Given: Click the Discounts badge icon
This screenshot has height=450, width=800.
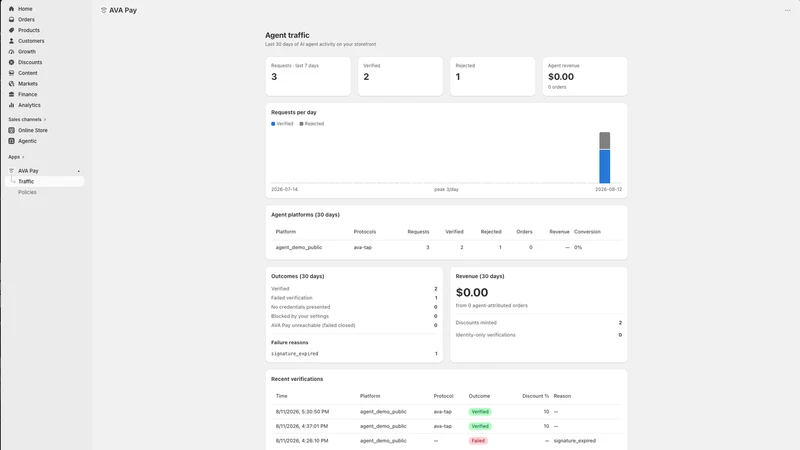Looking at the screenshot, I should [x=11, y=62].
